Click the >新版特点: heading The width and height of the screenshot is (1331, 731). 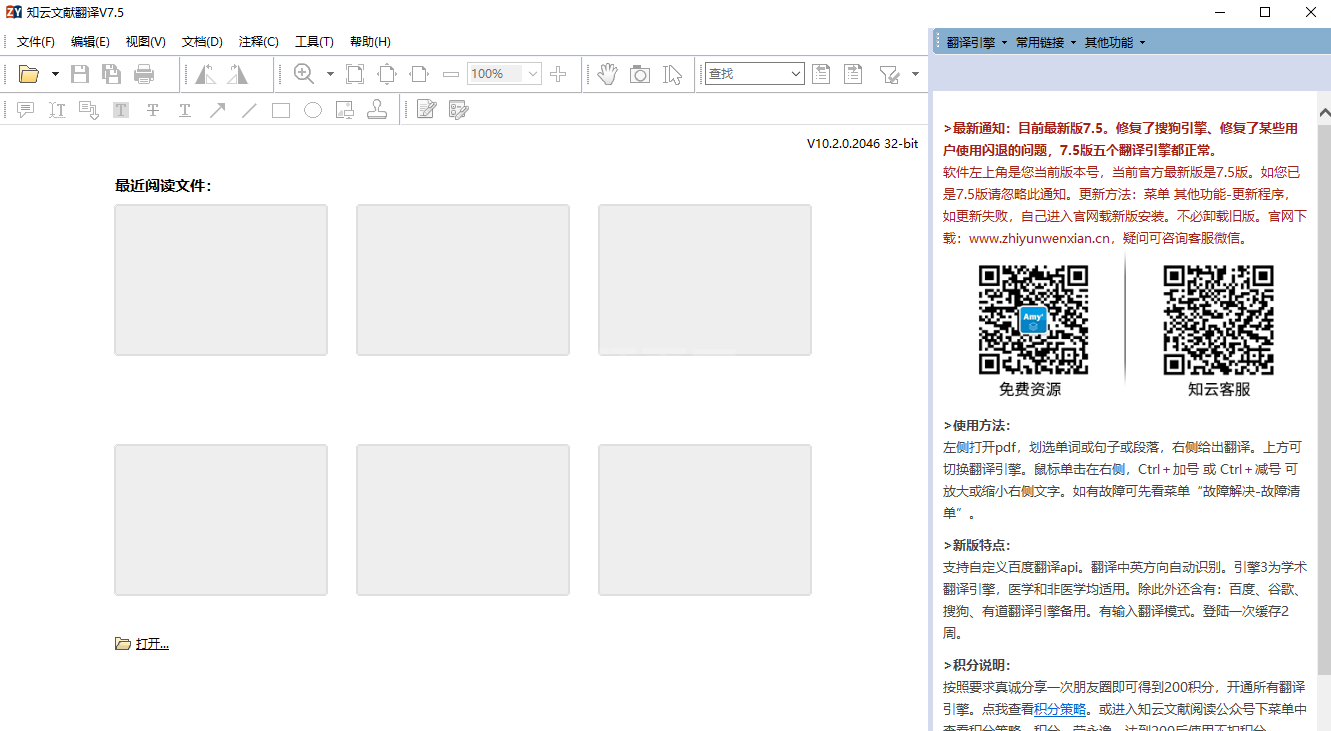tap(977, 546)
